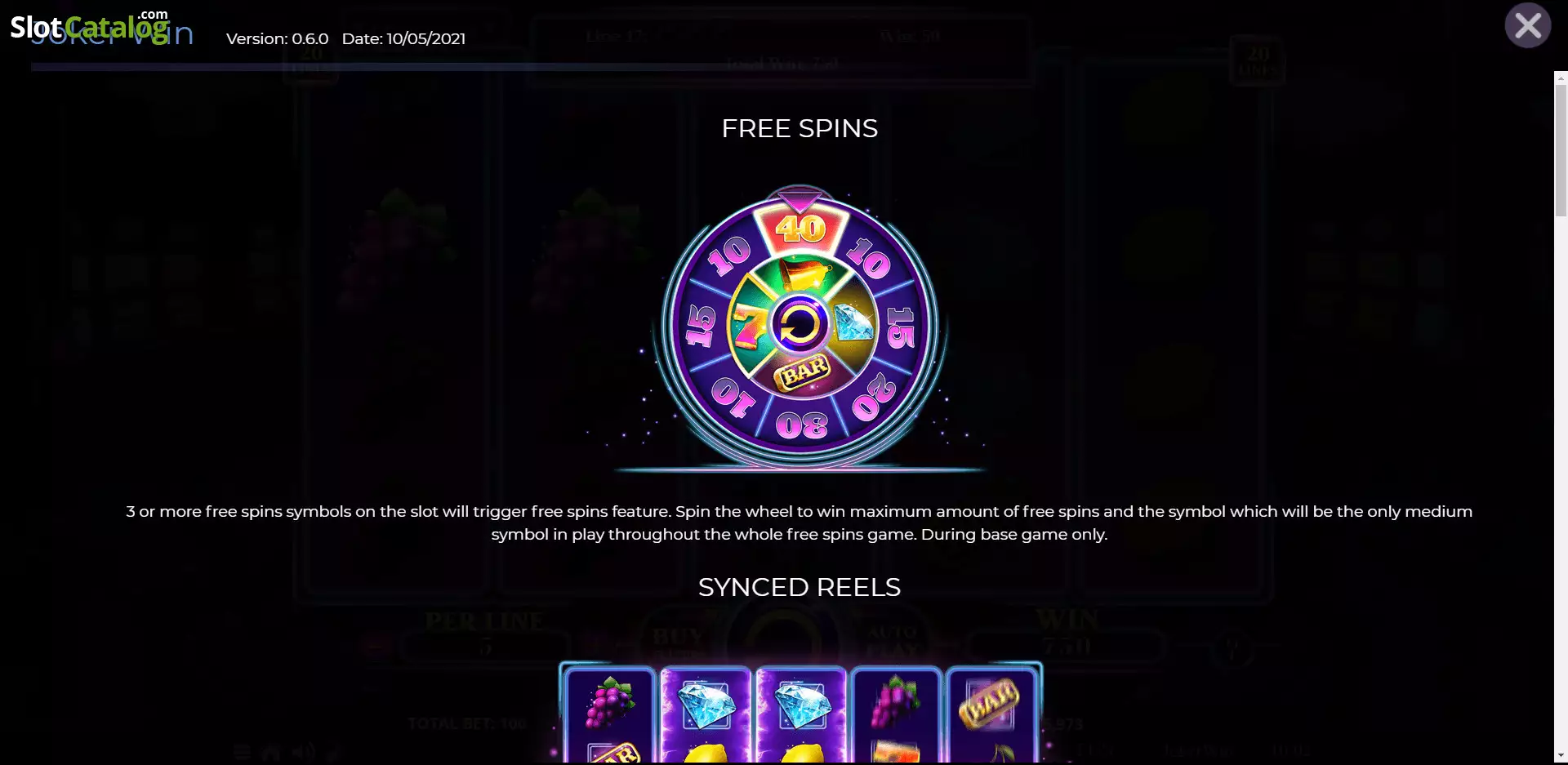Click the vertical scrollbar thumb
The image size is (1568, 765).
pos(1561,149)
